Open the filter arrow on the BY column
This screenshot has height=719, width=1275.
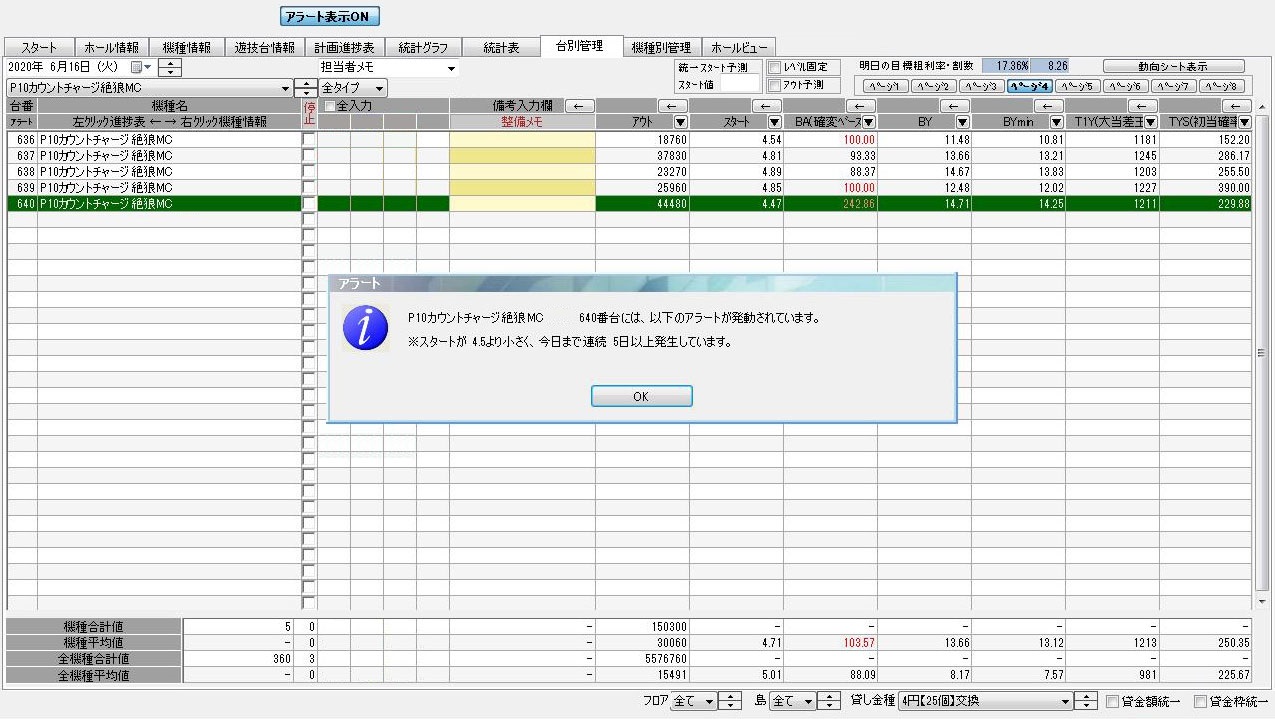962,122
